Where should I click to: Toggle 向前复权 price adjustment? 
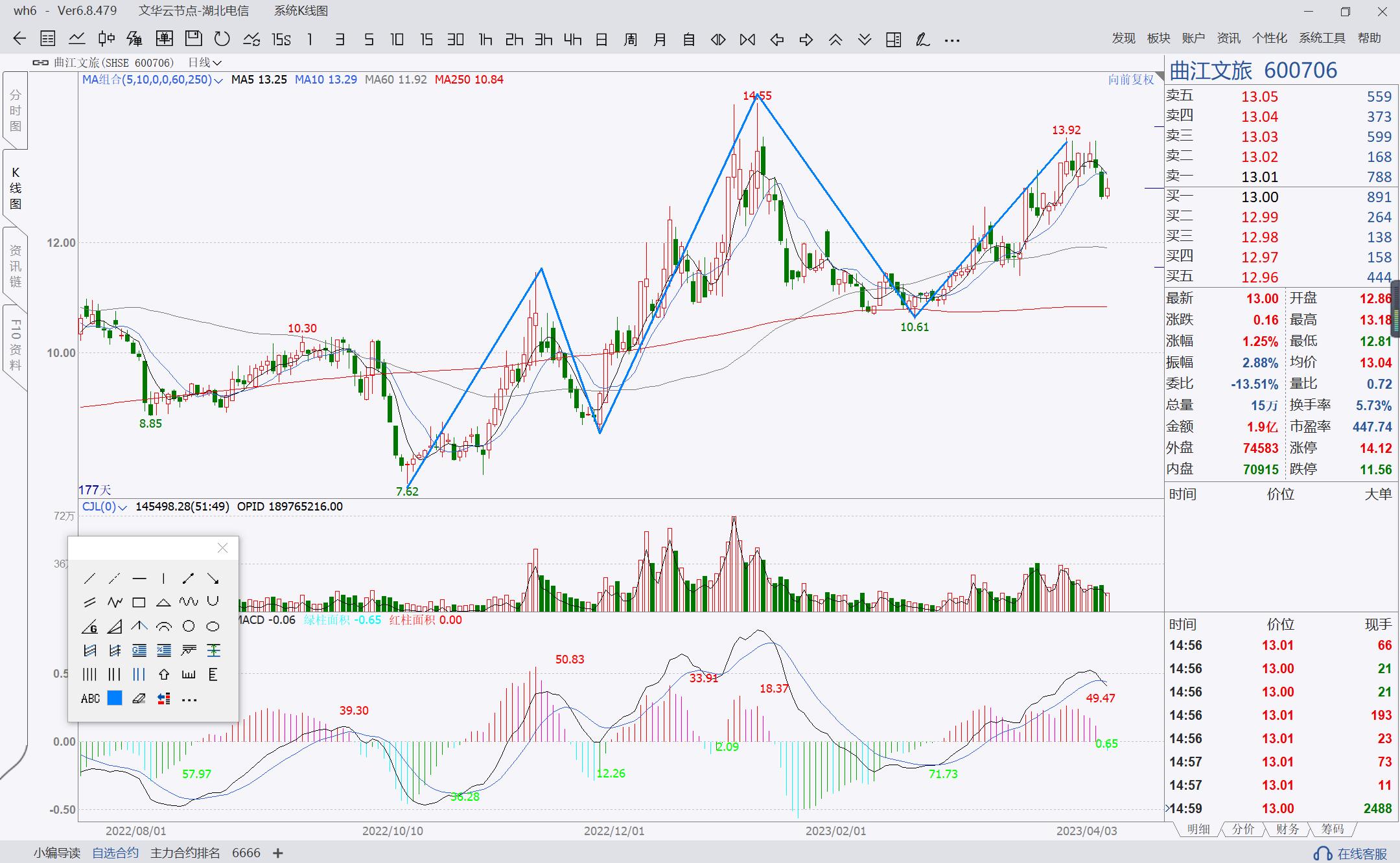click(x=1130, y=80)
